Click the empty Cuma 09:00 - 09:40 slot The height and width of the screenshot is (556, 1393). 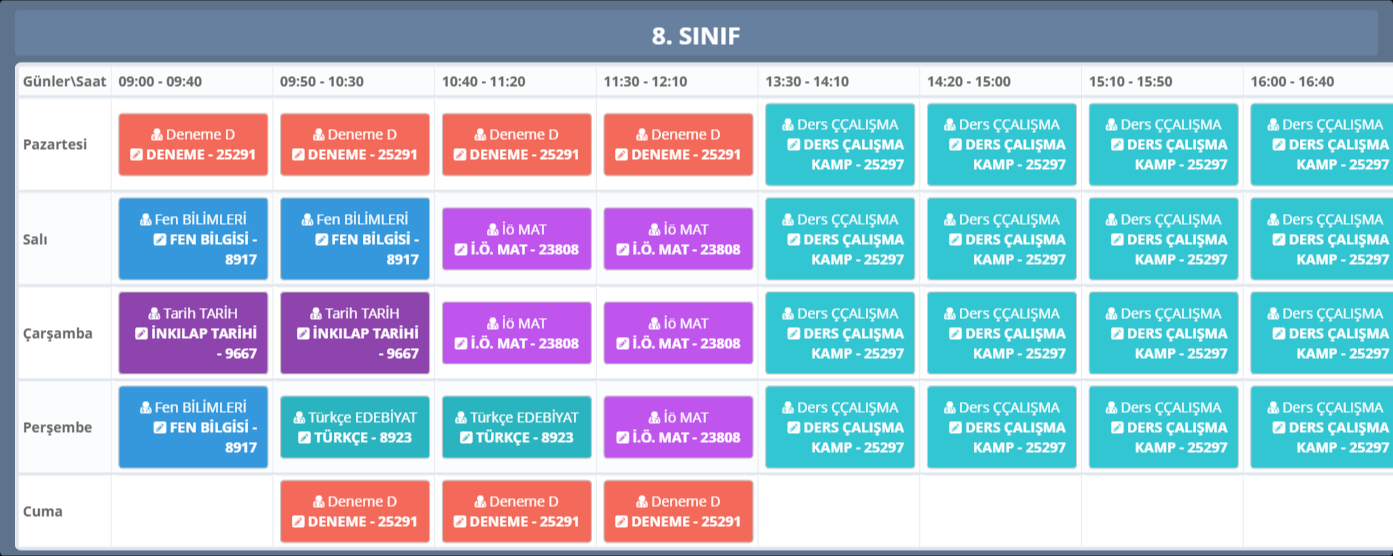pos(193,511)
